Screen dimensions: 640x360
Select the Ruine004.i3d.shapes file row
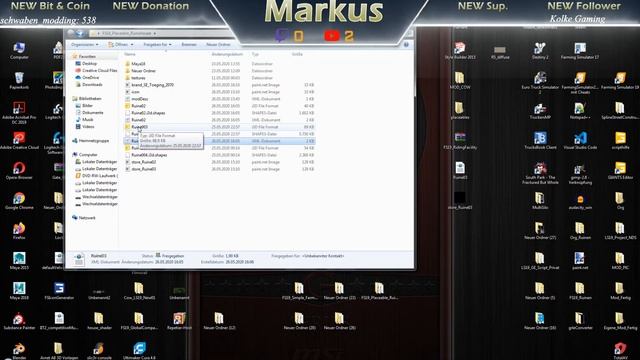click(219, 155)
